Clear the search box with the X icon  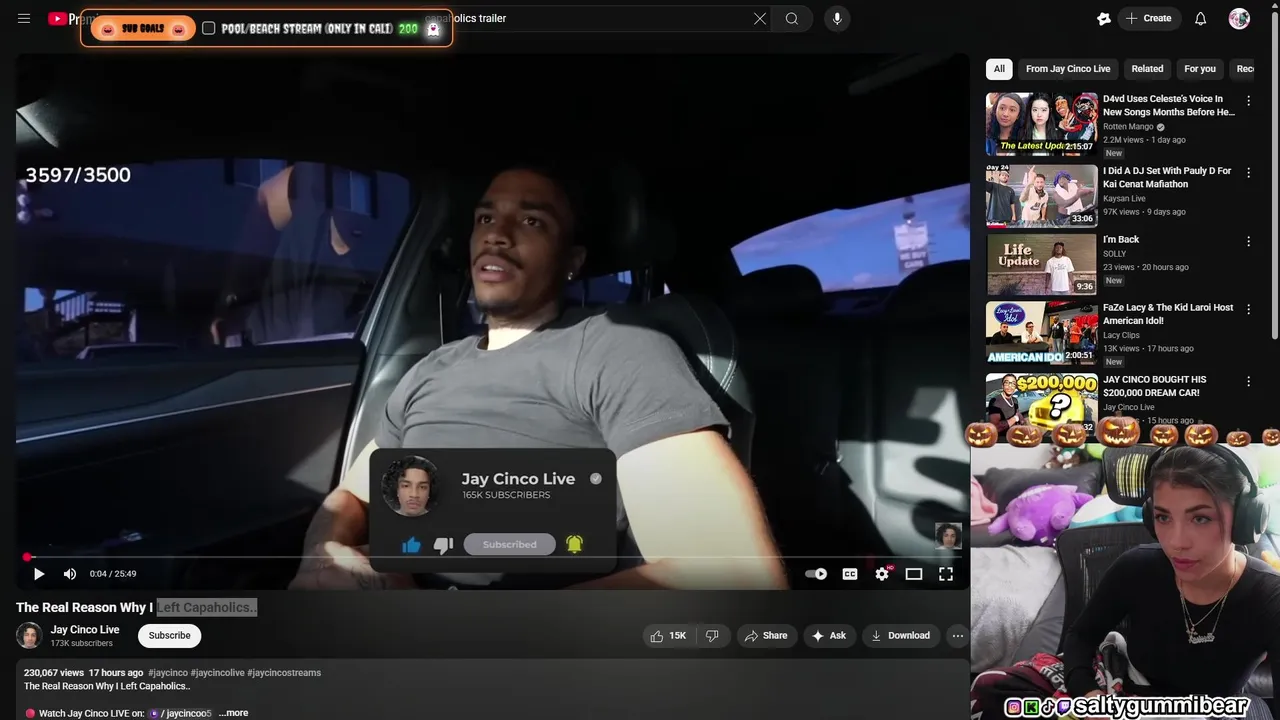[760, 18]
